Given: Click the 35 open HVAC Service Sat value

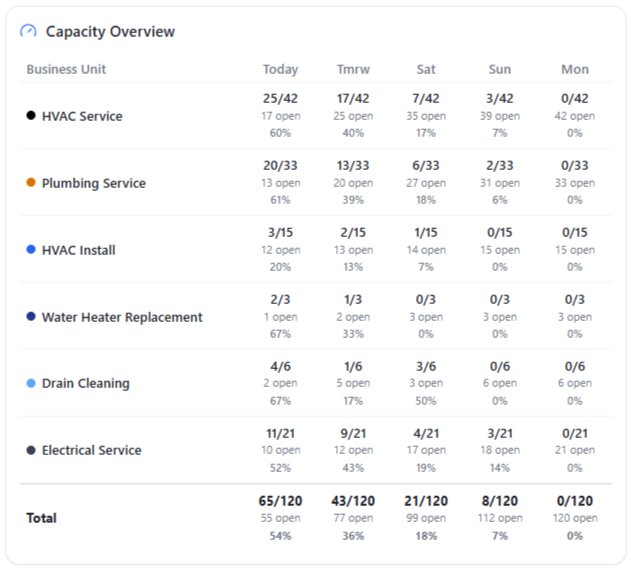Looking at the screenshot, I should coord(426,116).
